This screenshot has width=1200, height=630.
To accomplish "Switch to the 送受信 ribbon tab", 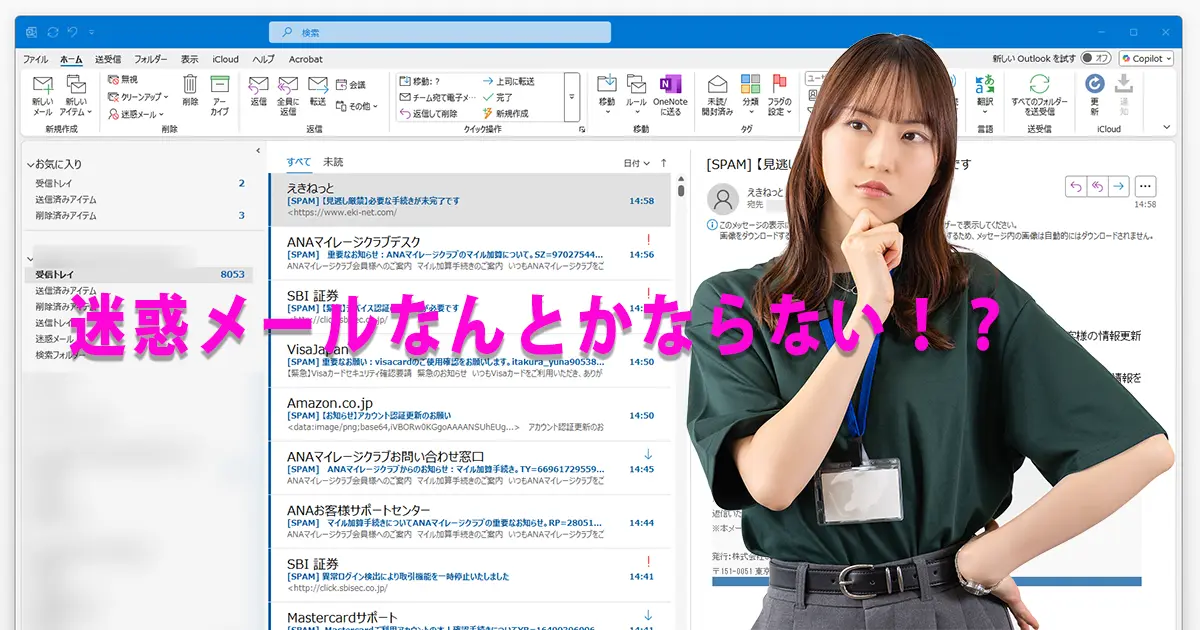I will (108, 59).
